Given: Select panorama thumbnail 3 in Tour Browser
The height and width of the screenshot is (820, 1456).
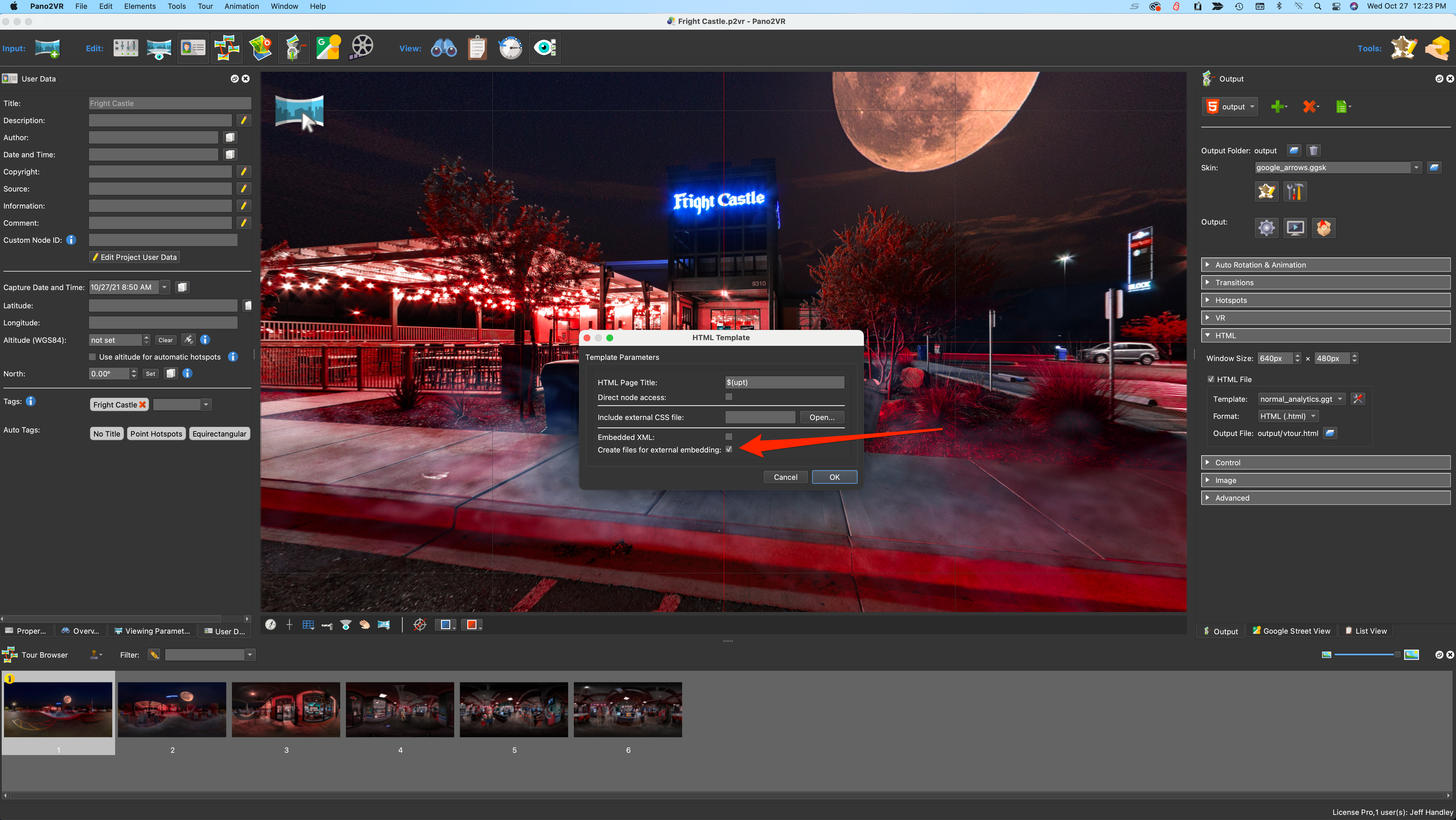Looking at the screenshot, I should click(286, 709).
